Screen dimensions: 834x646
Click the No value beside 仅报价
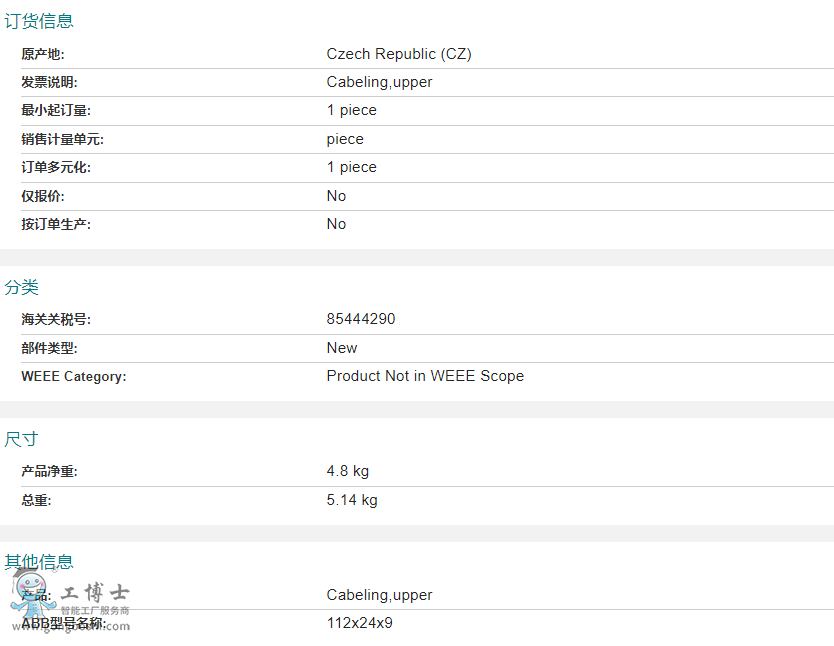coord(336,196)
